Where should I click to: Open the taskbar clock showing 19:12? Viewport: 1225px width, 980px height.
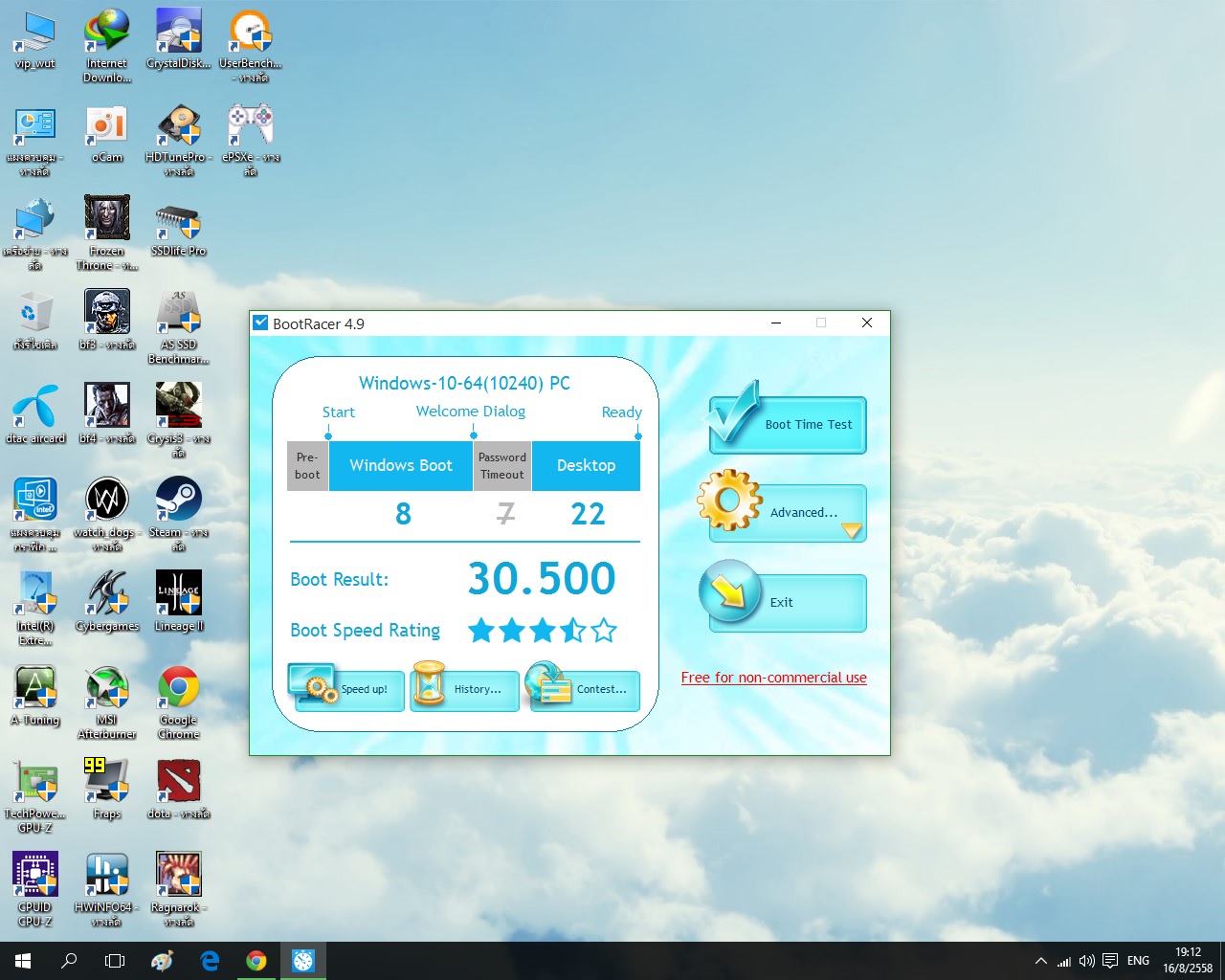pyautogui.click(x=1188, y=961)
